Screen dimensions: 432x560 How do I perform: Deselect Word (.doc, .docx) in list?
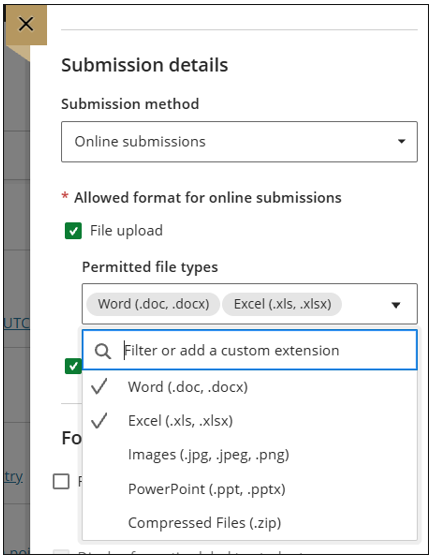250,387
